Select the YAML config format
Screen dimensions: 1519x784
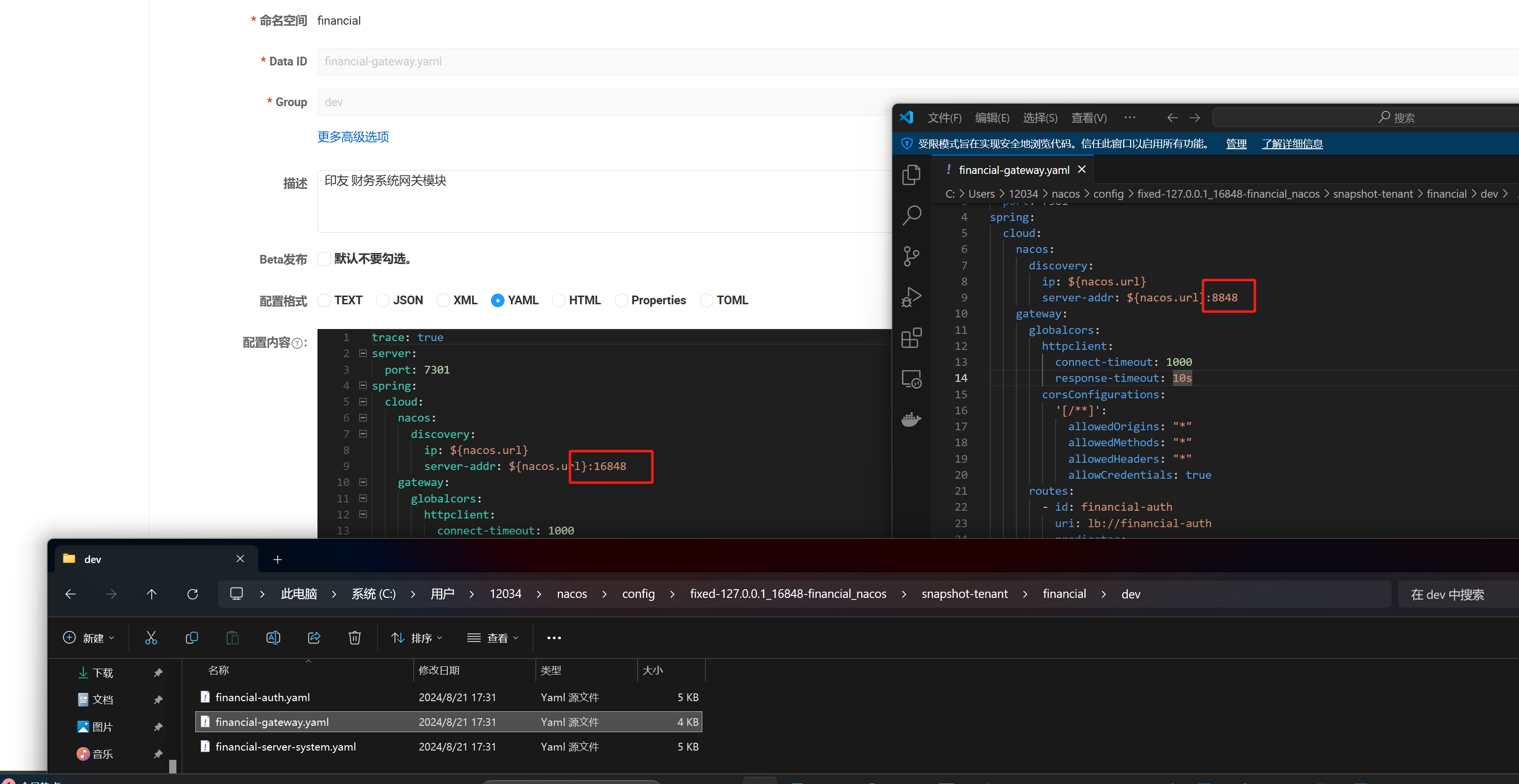497,300
